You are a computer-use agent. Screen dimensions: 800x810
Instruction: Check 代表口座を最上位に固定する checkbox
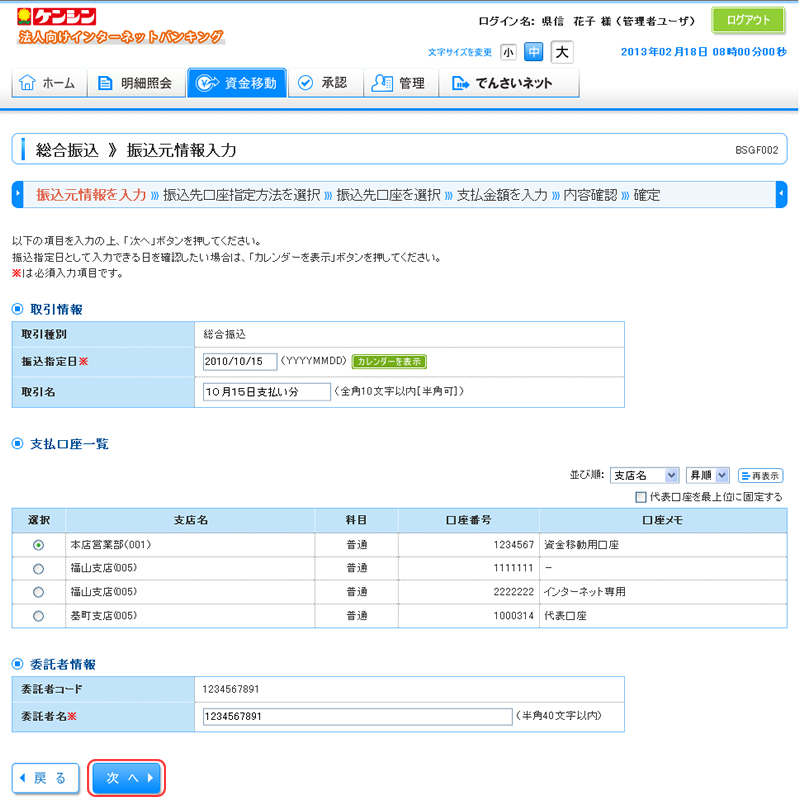(640, 497)
